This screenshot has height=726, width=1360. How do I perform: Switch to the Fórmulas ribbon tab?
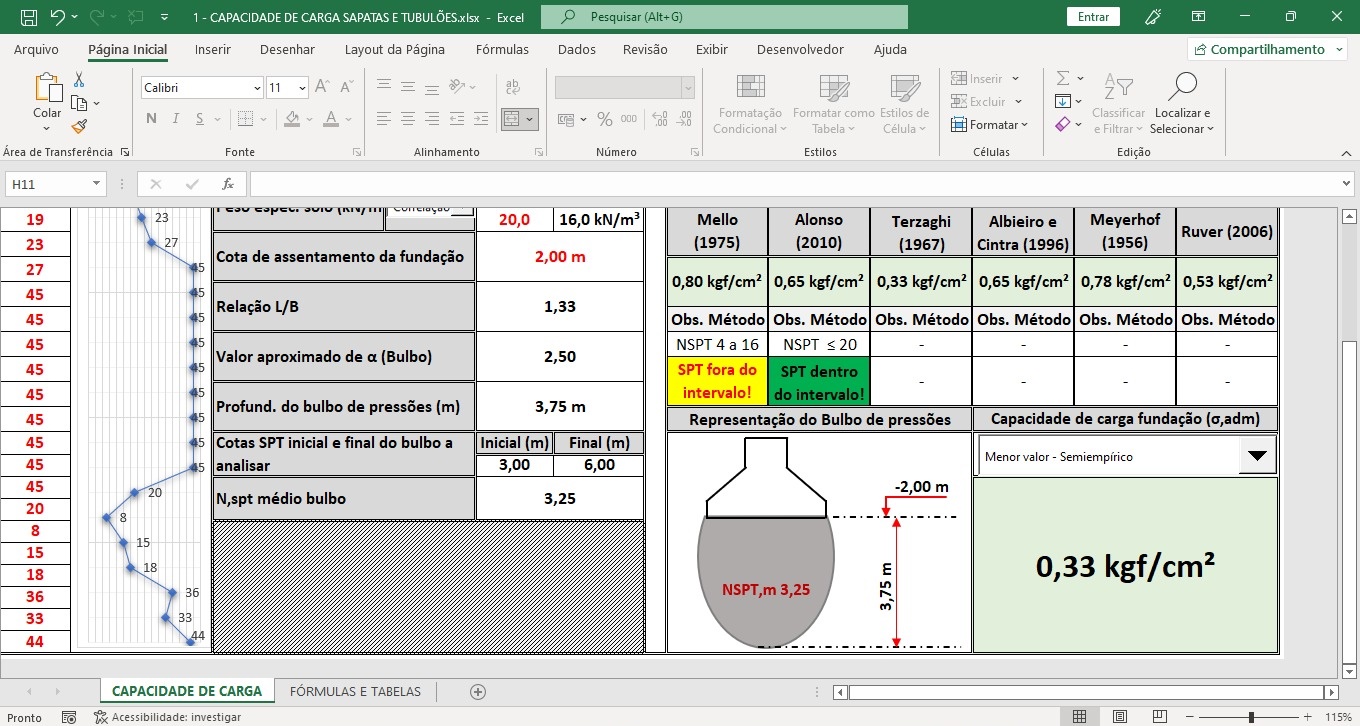(502, 49)
